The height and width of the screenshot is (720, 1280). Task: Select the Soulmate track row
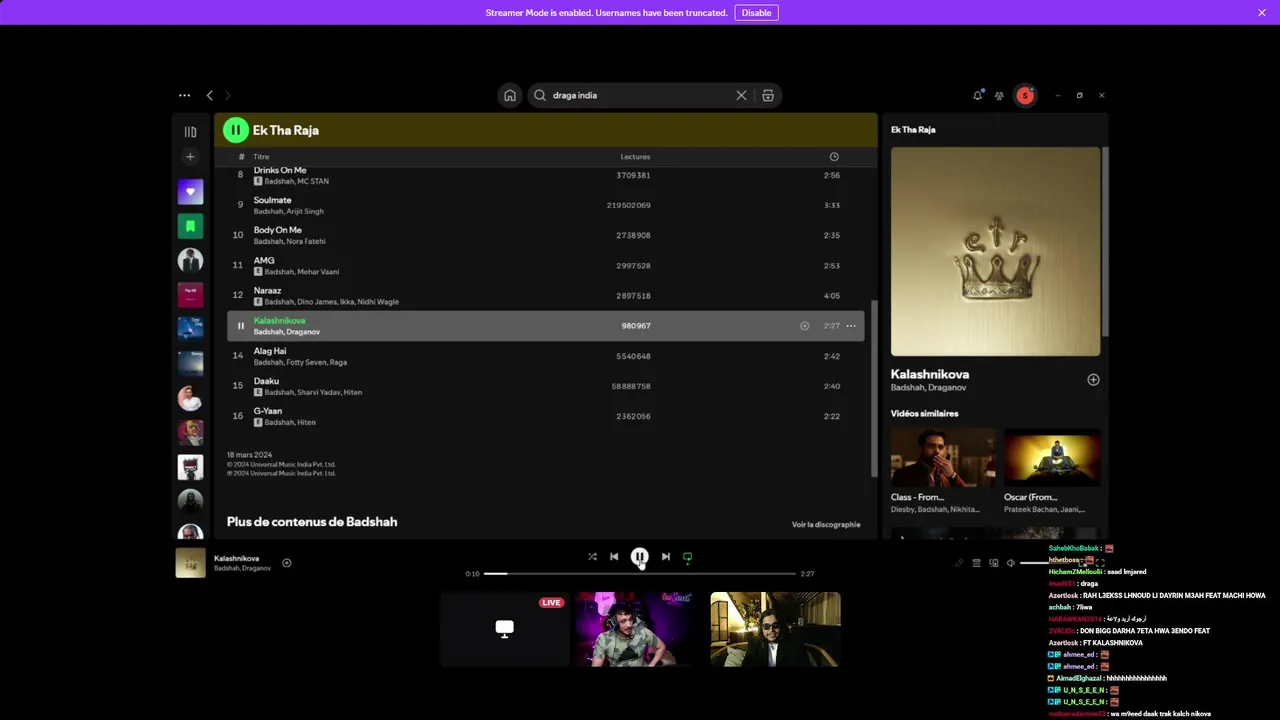tap(546, 205)
